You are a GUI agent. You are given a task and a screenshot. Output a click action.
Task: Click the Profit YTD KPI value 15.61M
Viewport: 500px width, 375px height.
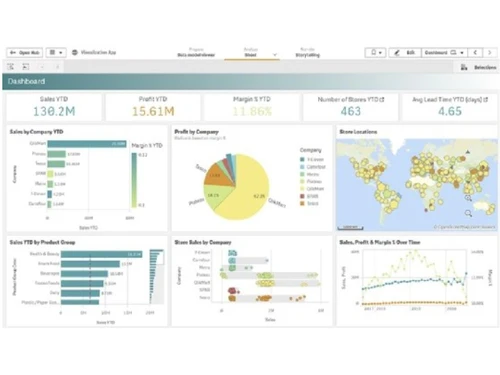point(153,111)
